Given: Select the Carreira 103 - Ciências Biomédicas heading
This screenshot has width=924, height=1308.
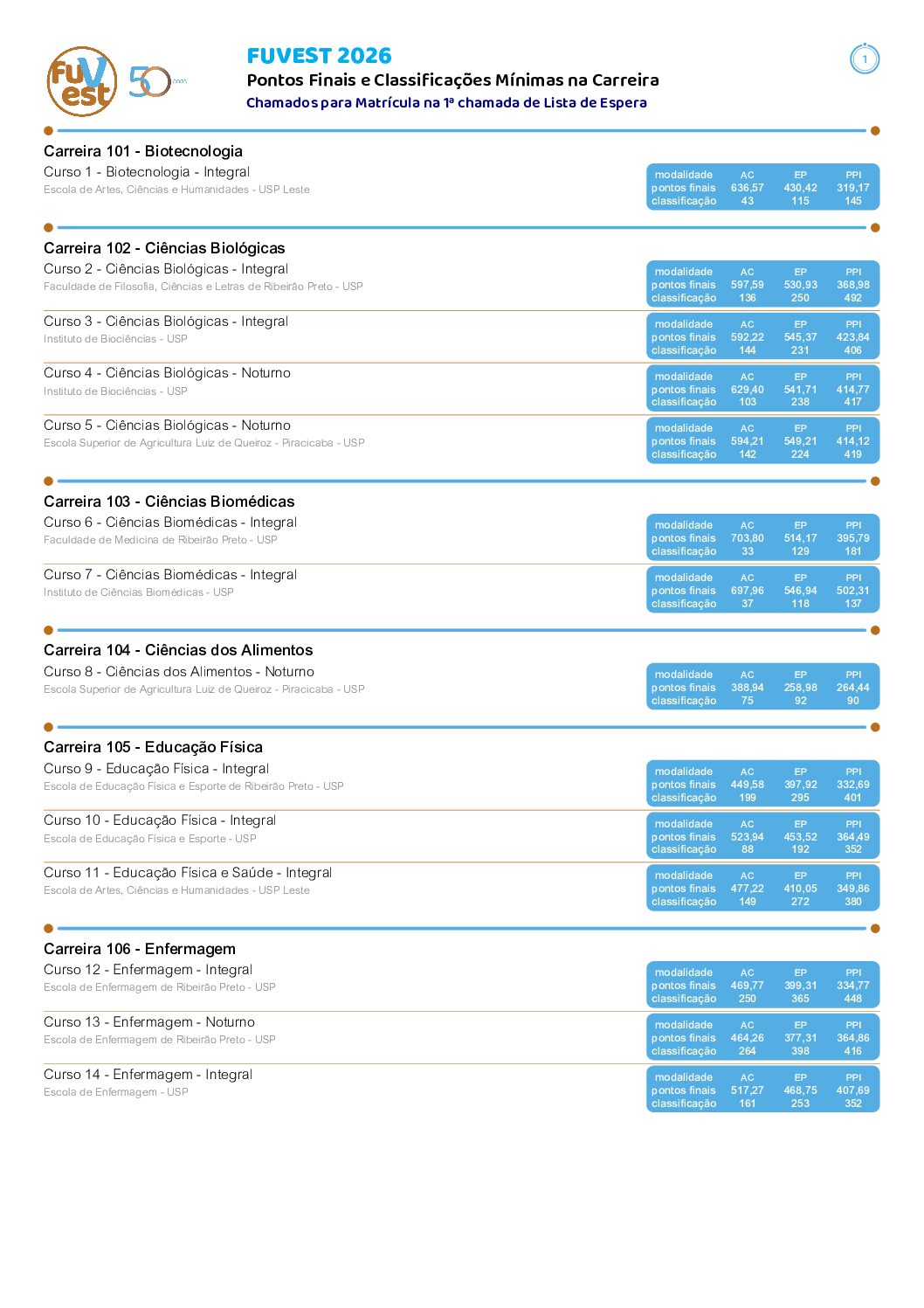Looking at the screenshot, I should (x=169, y=502).
